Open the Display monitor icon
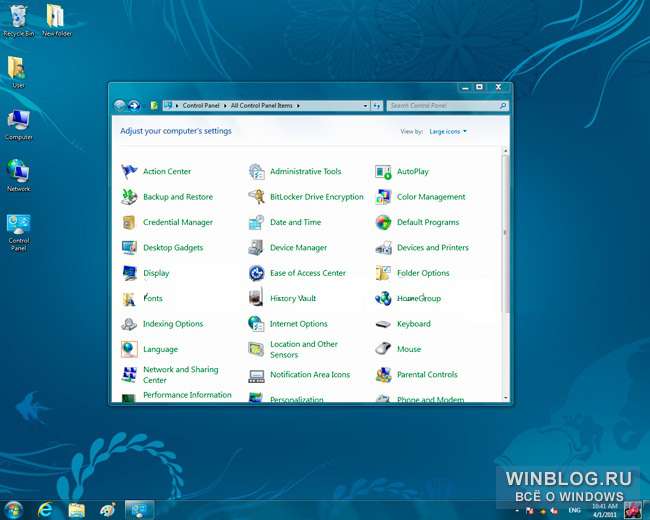Viewport: 650px width, 520px height. 129,273
